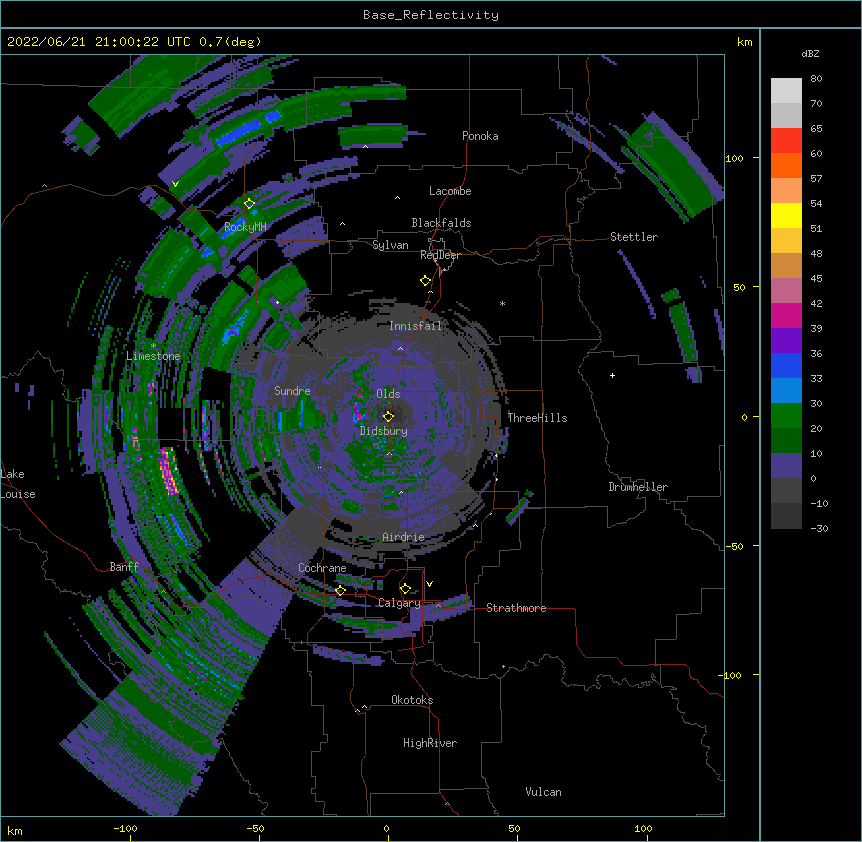Select the Drumheller label

click(x=638, y=487)
